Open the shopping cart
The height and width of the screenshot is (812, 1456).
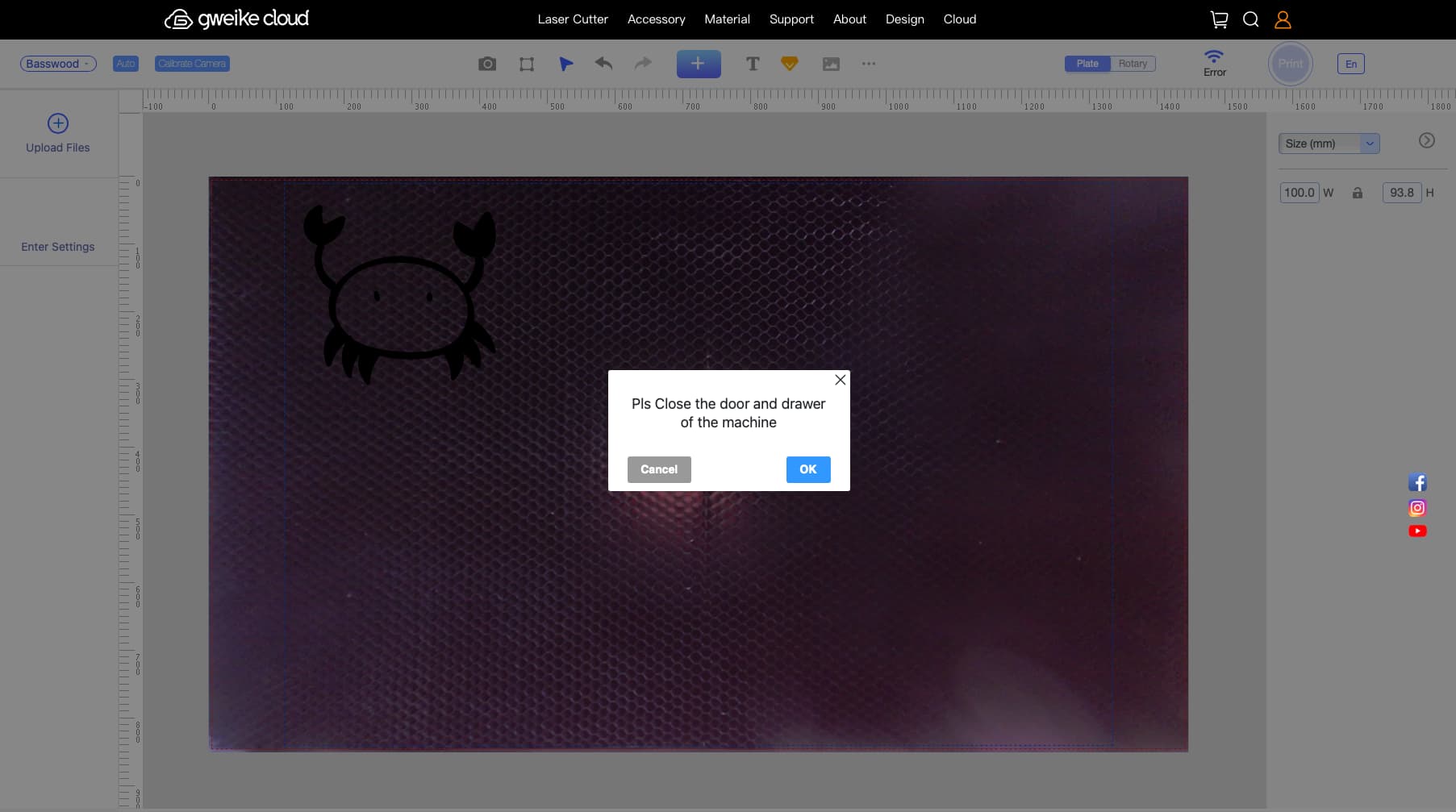point(1219,19)
